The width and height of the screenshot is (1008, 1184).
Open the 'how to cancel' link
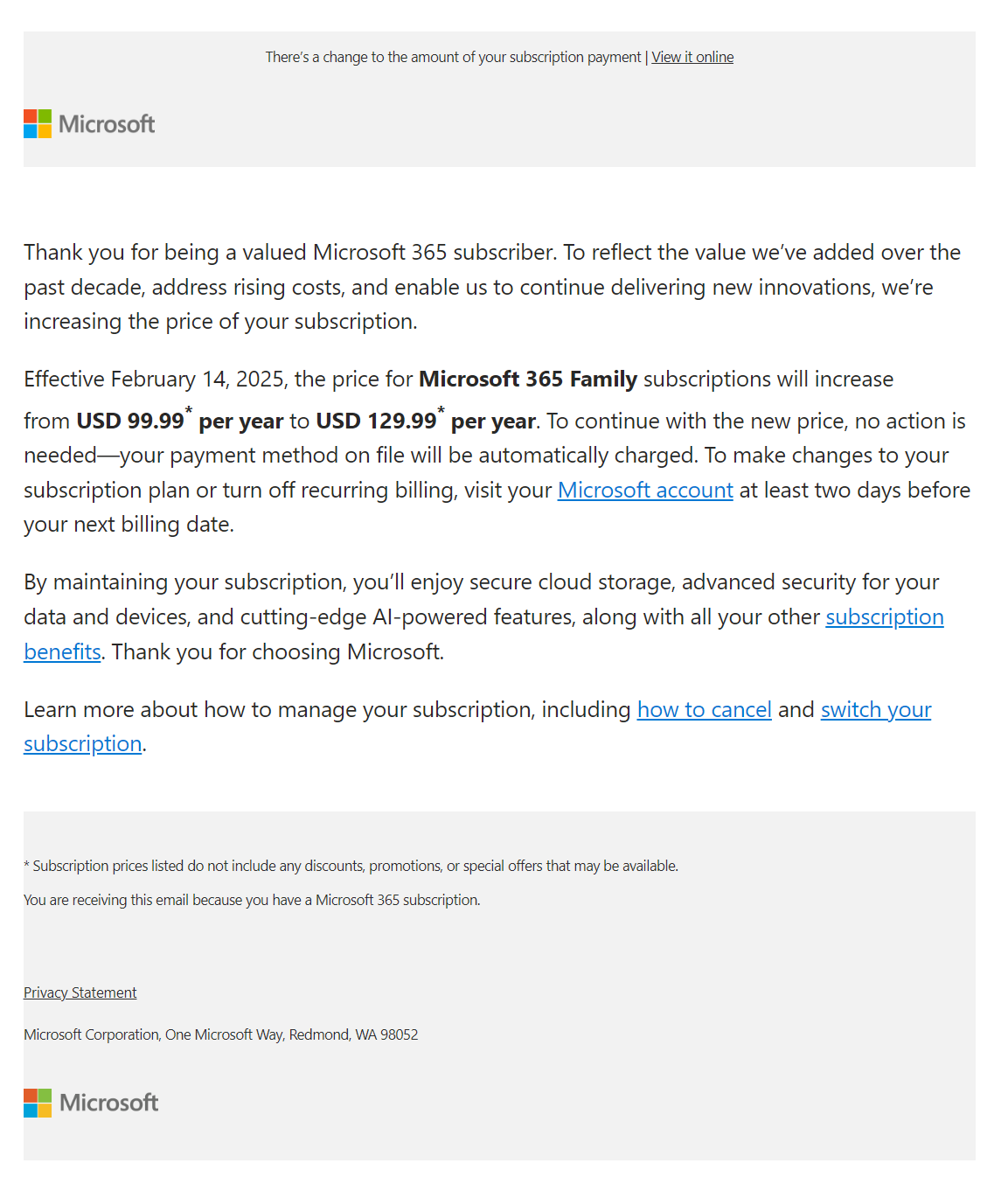705,709
